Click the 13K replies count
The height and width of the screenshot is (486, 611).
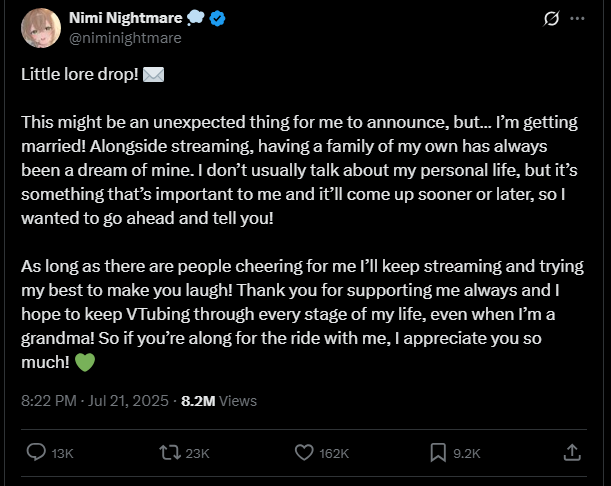63,454
